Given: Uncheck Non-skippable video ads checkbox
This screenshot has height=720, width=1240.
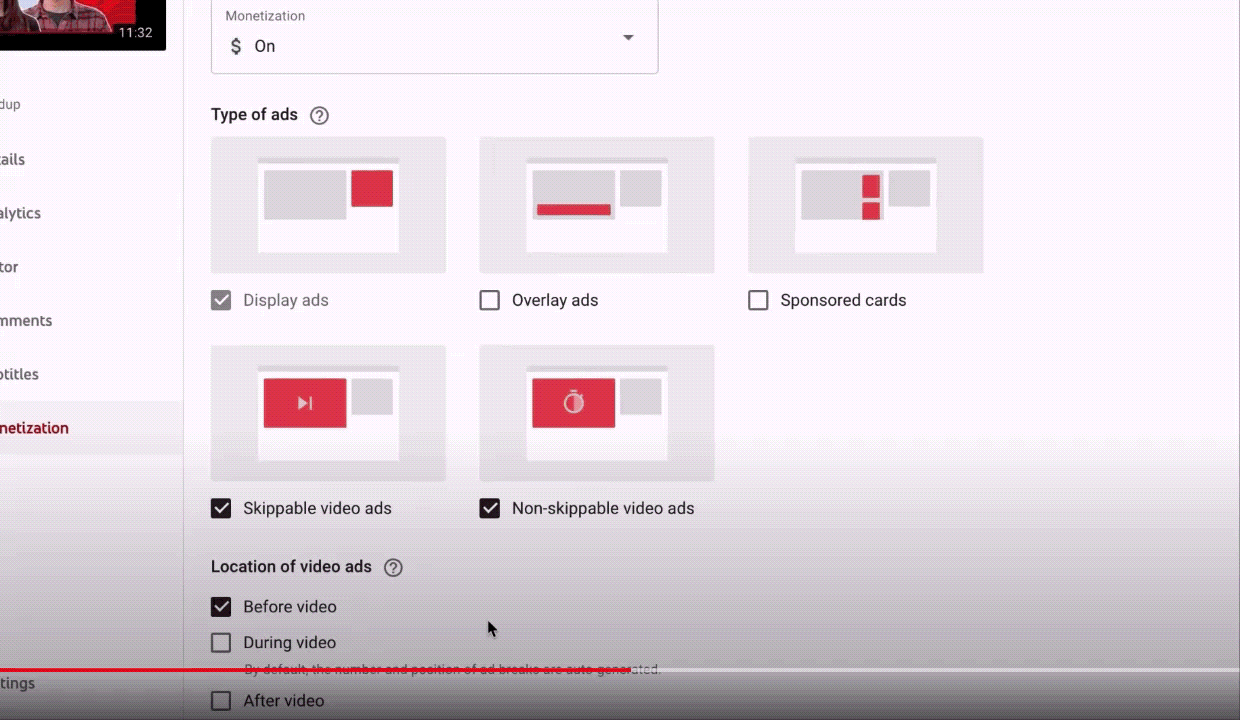Looking at the screenshot, I should pos(490,508).
